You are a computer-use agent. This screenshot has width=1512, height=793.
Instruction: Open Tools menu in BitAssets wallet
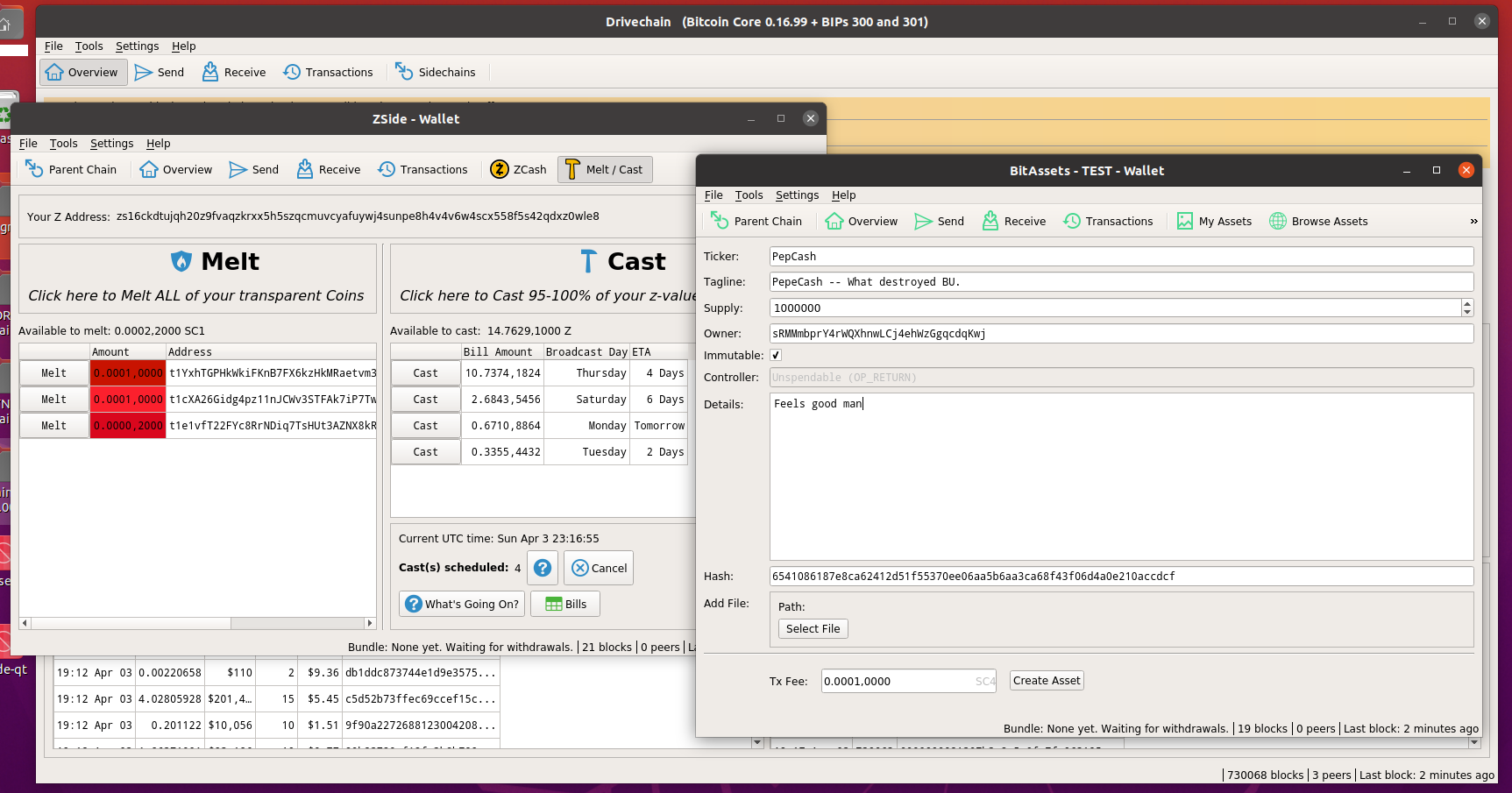pos(749,195)
